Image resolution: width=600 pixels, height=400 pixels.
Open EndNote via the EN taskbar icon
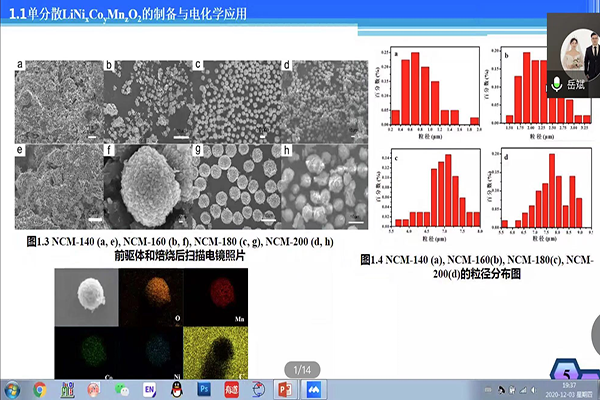(x=149, y=389)
